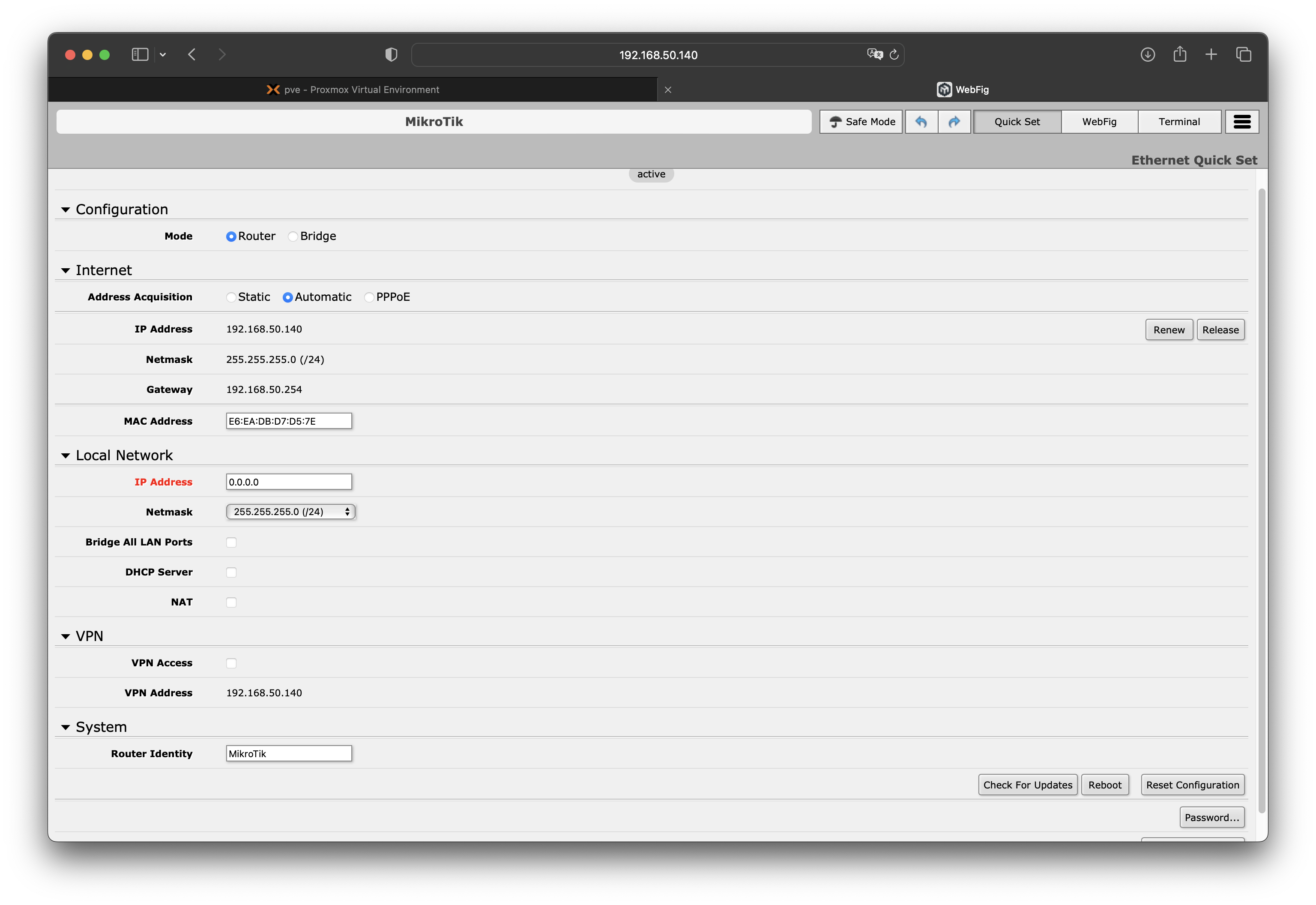Enable the DHCP Server checkbox
Screen dimensions: 1316x905
coord(231,573)
